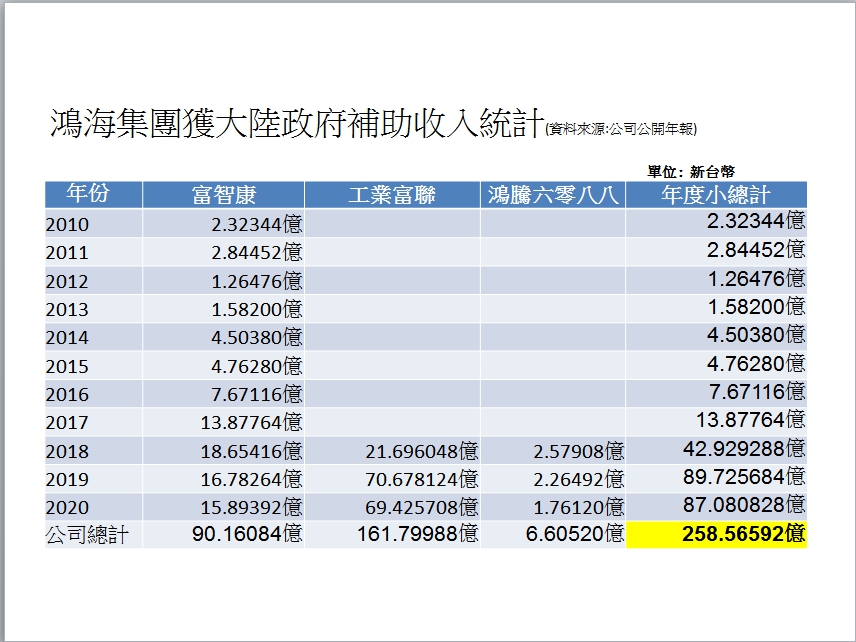Image resolution: width=856 pixels, height=642 pixels.
Task: Click the source note 資料來源:公司公開年報
Action: 621,129
